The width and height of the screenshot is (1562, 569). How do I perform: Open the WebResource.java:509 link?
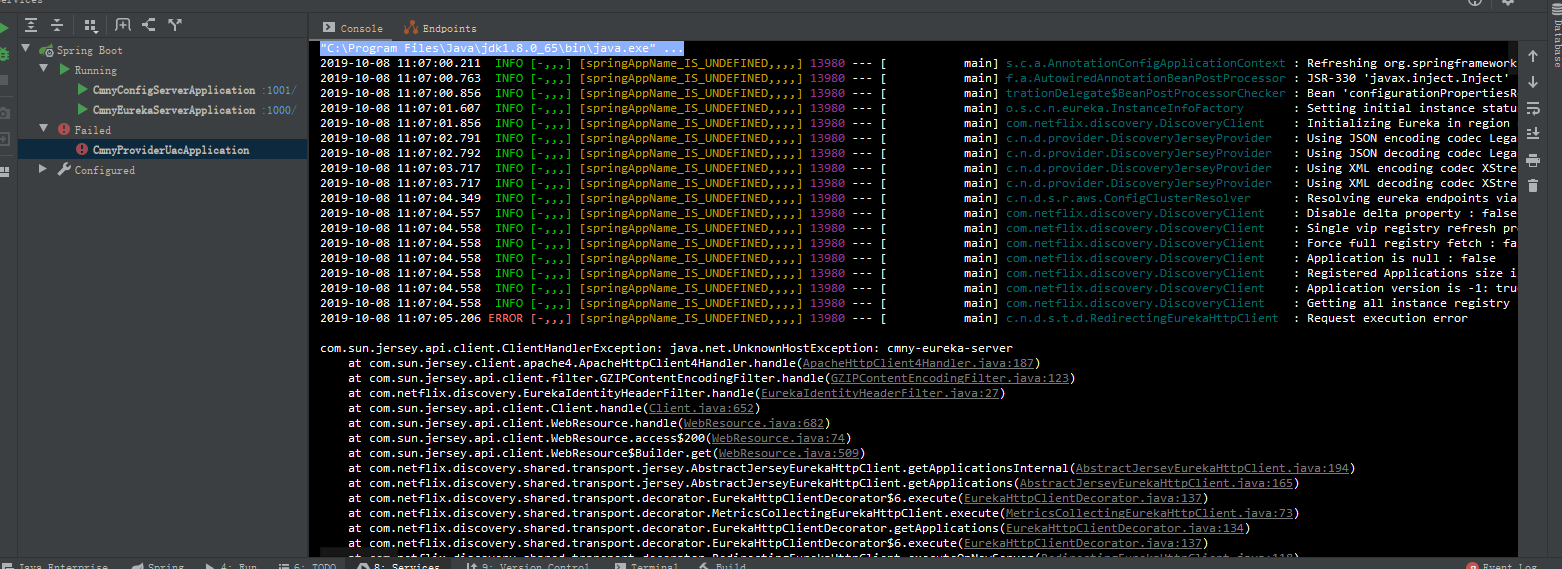tap(789, 453)
